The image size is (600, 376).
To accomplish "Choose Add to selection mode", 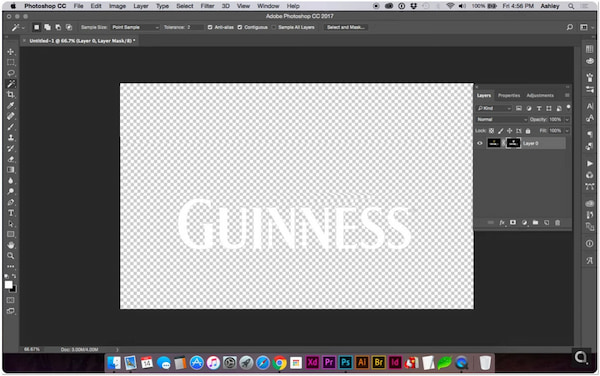I will [x=47, y=27].
